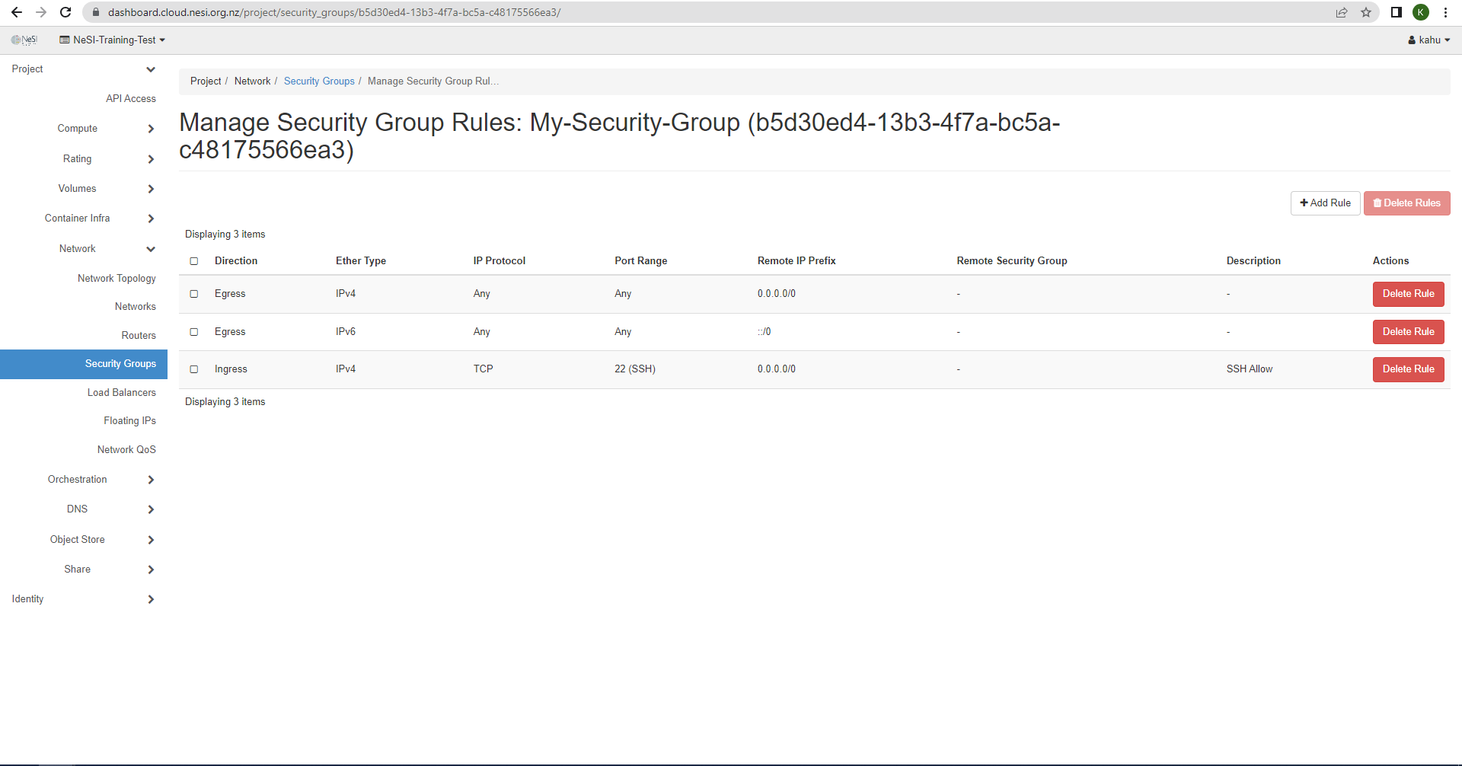Select the IPv6 Egress rule checkbox
Image resolution: width=1462 pixels, height=766 pixels.
pyautogui.click(x=194, y=332)
